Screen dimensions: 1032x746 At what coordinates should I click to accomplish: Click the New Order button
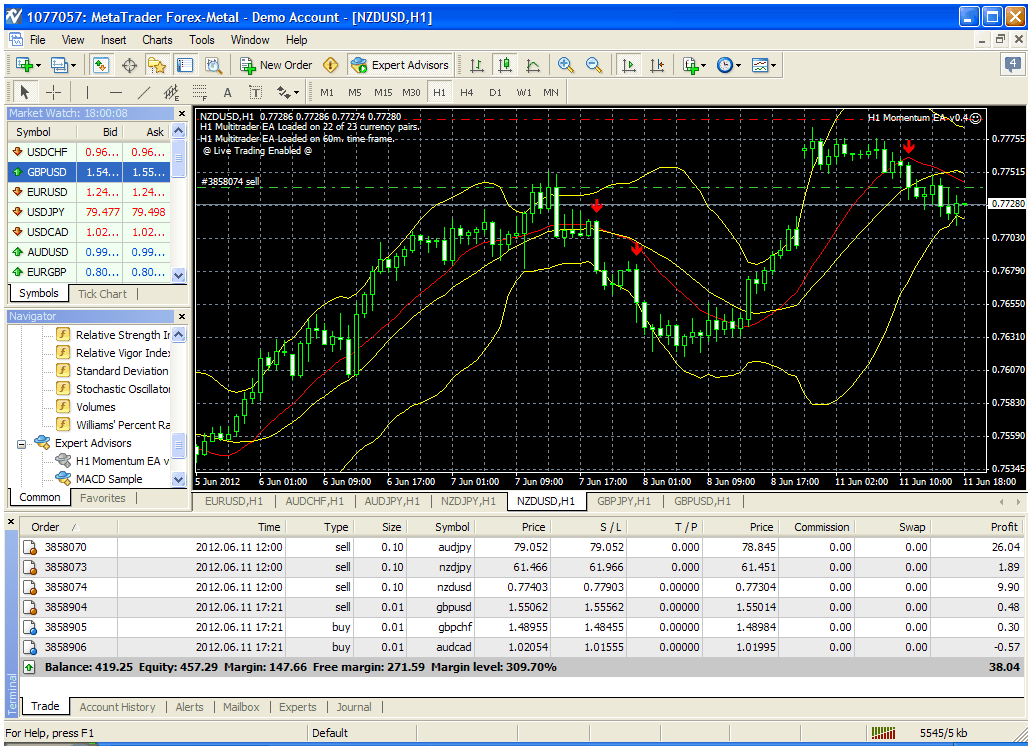276,65
